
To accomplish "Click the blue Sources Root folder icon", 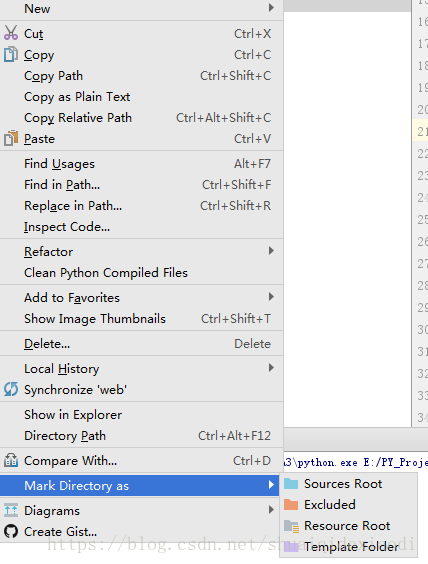I will [291, 483].
